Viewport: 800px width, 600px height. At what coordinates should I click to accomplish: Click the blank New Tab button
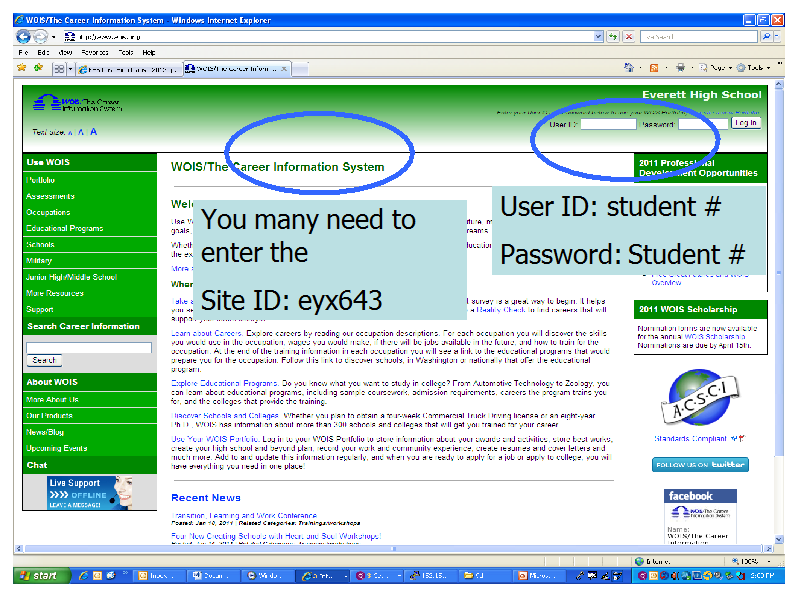click(301, 69)
